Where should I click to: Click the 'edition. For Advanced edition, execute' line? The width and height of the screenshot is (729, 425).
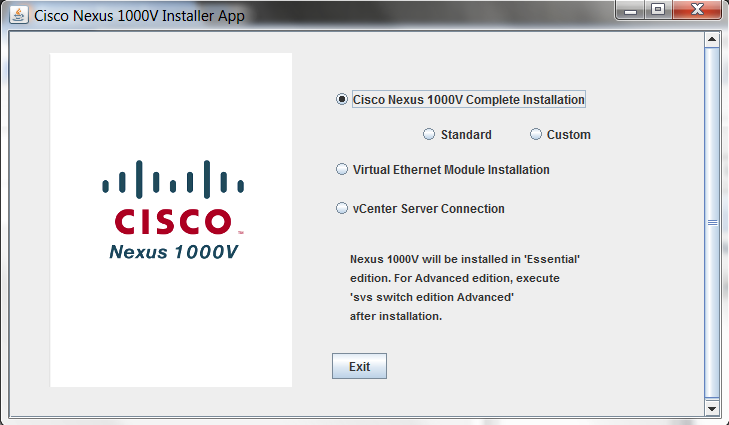(455, 278)
